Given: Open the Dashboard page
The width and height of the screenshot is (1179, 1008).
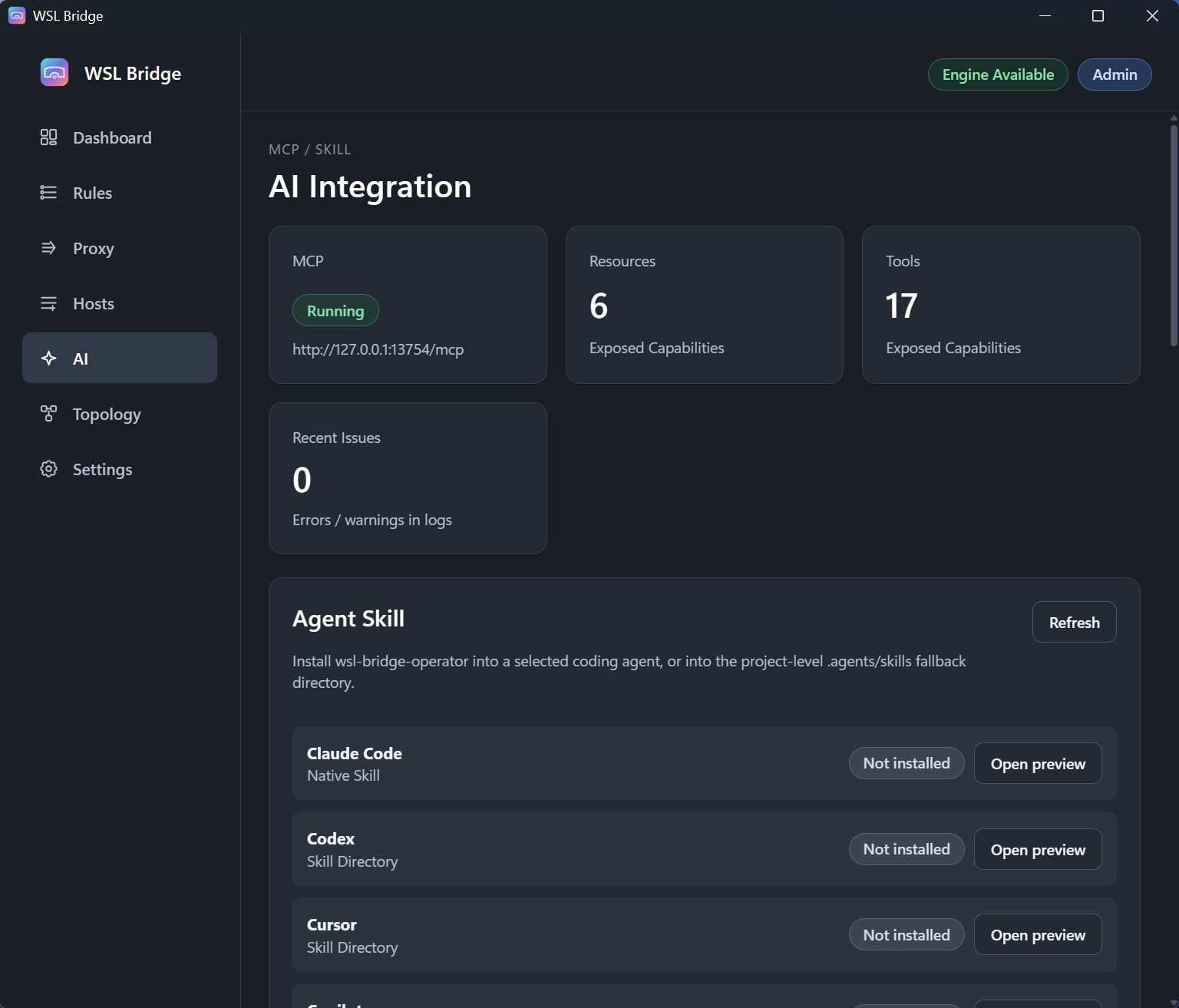Looking at the screenshot, I should point(120,137).
